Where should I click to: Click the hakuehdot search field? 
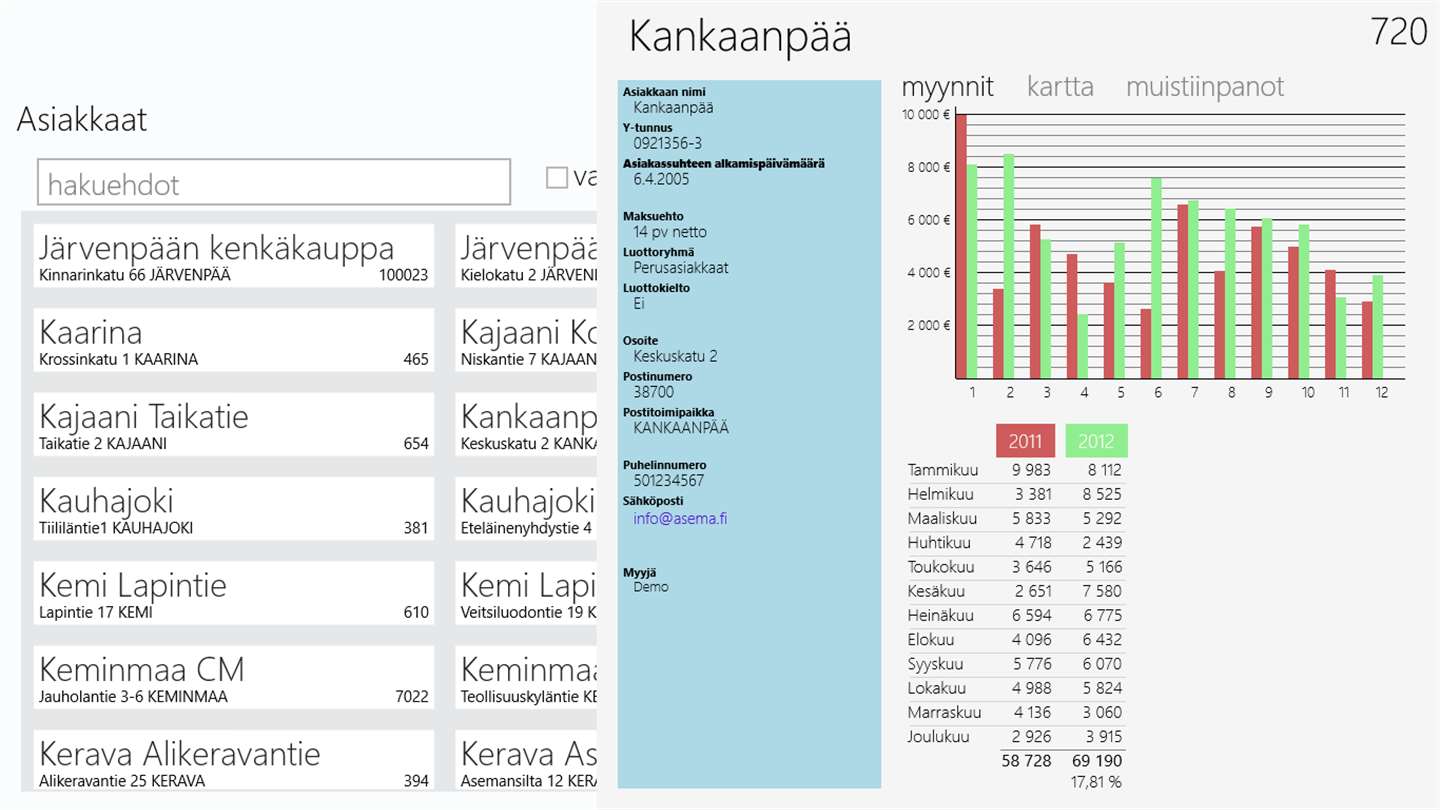(273, 184)
